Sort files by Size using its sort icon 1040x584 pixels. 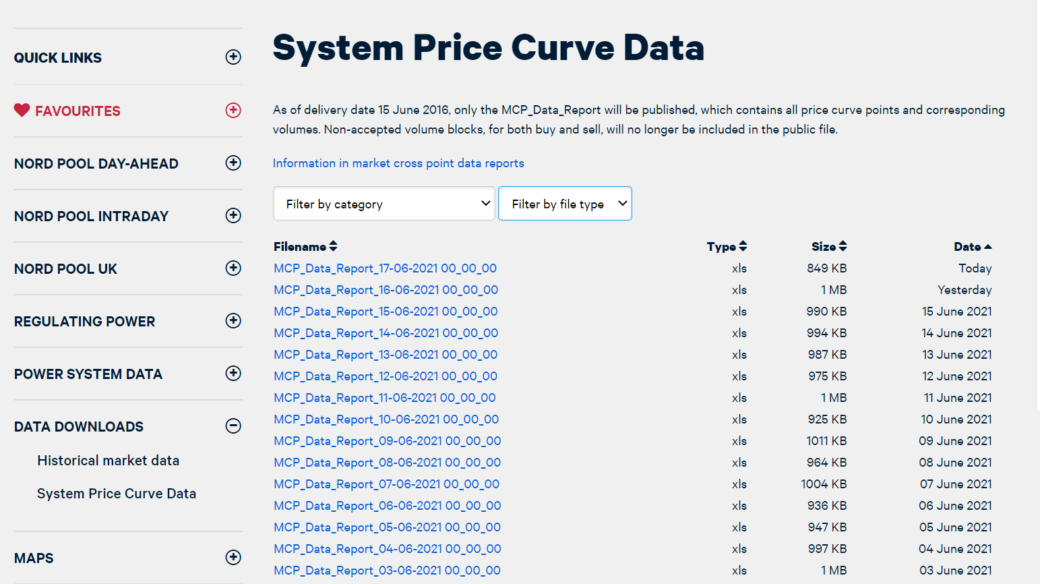(x=845, y=246)
